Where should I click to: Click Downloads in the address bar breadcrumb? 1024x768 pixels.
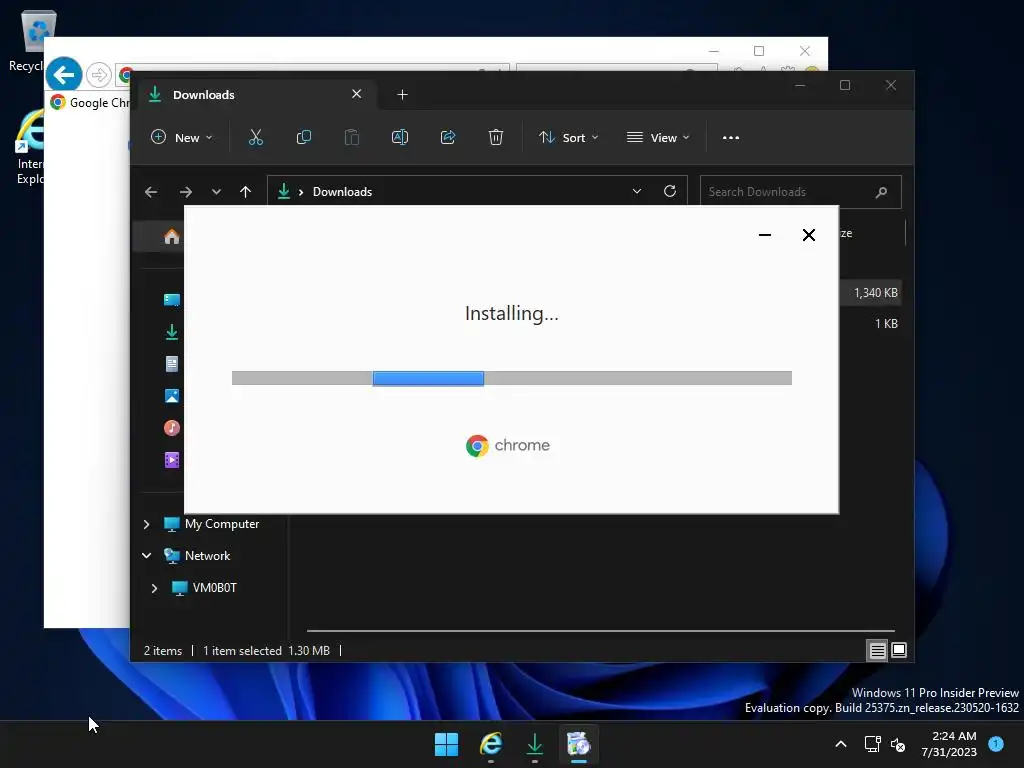342,192
